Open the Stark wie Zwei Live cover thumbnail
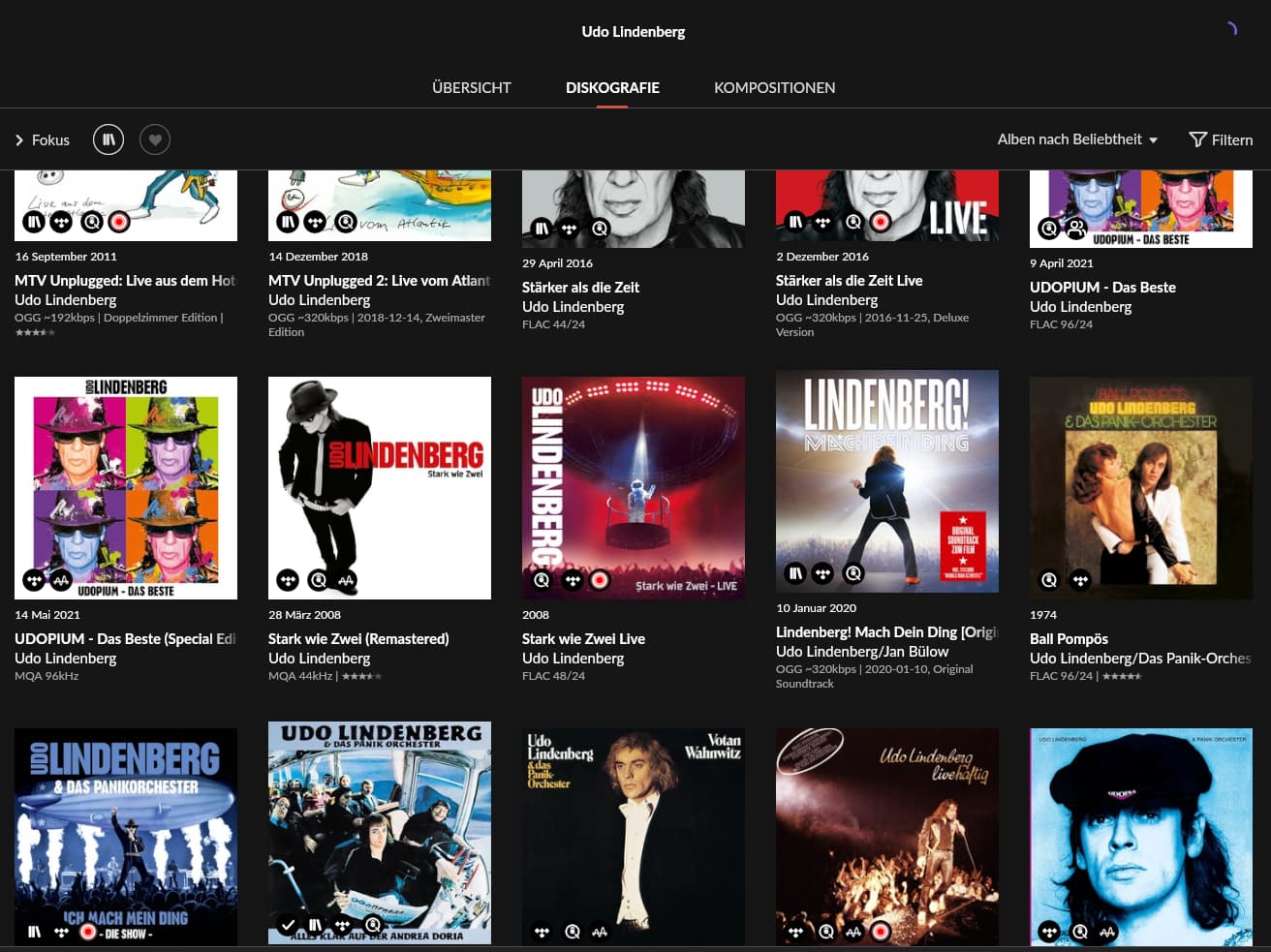Image resolution: width=1271 pixels, height=952 pixels. (x=634, y=488)
